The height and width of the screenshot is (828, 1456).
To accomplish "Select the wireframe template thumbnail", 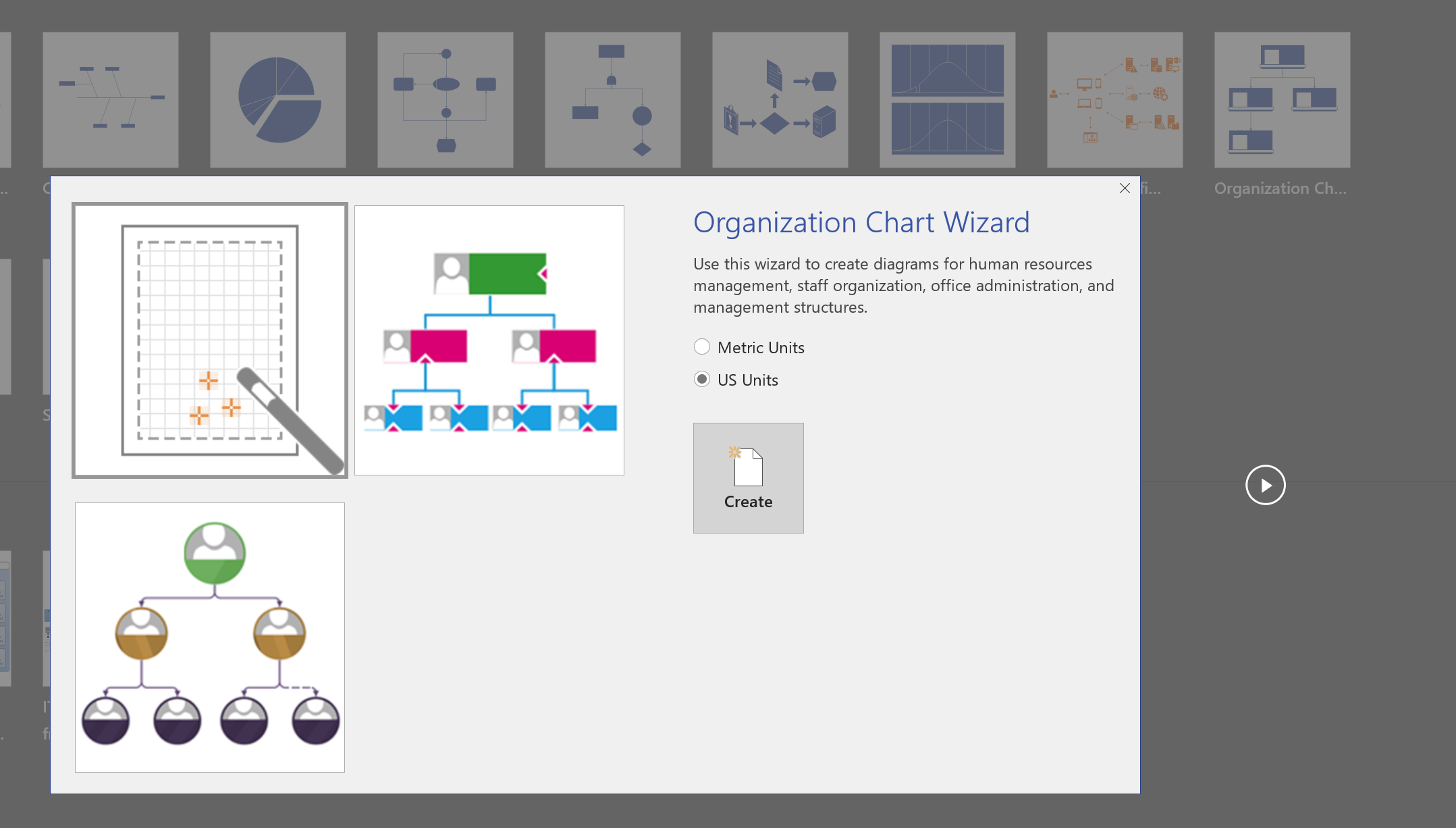I will point(210,340).
